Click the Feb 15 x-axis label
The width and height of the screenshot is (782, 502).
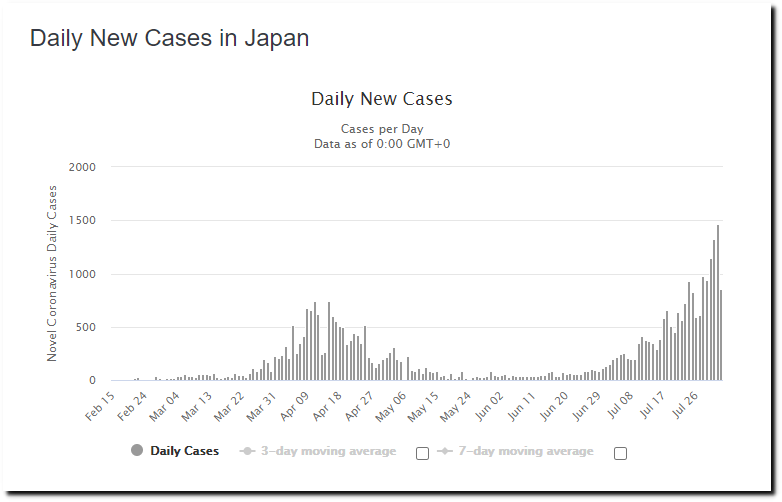[100, 402]
